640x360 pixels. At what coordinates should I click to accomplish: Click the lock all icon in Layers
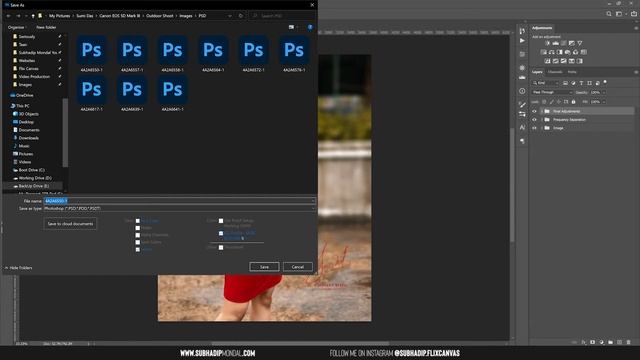(x=573, y=102)
